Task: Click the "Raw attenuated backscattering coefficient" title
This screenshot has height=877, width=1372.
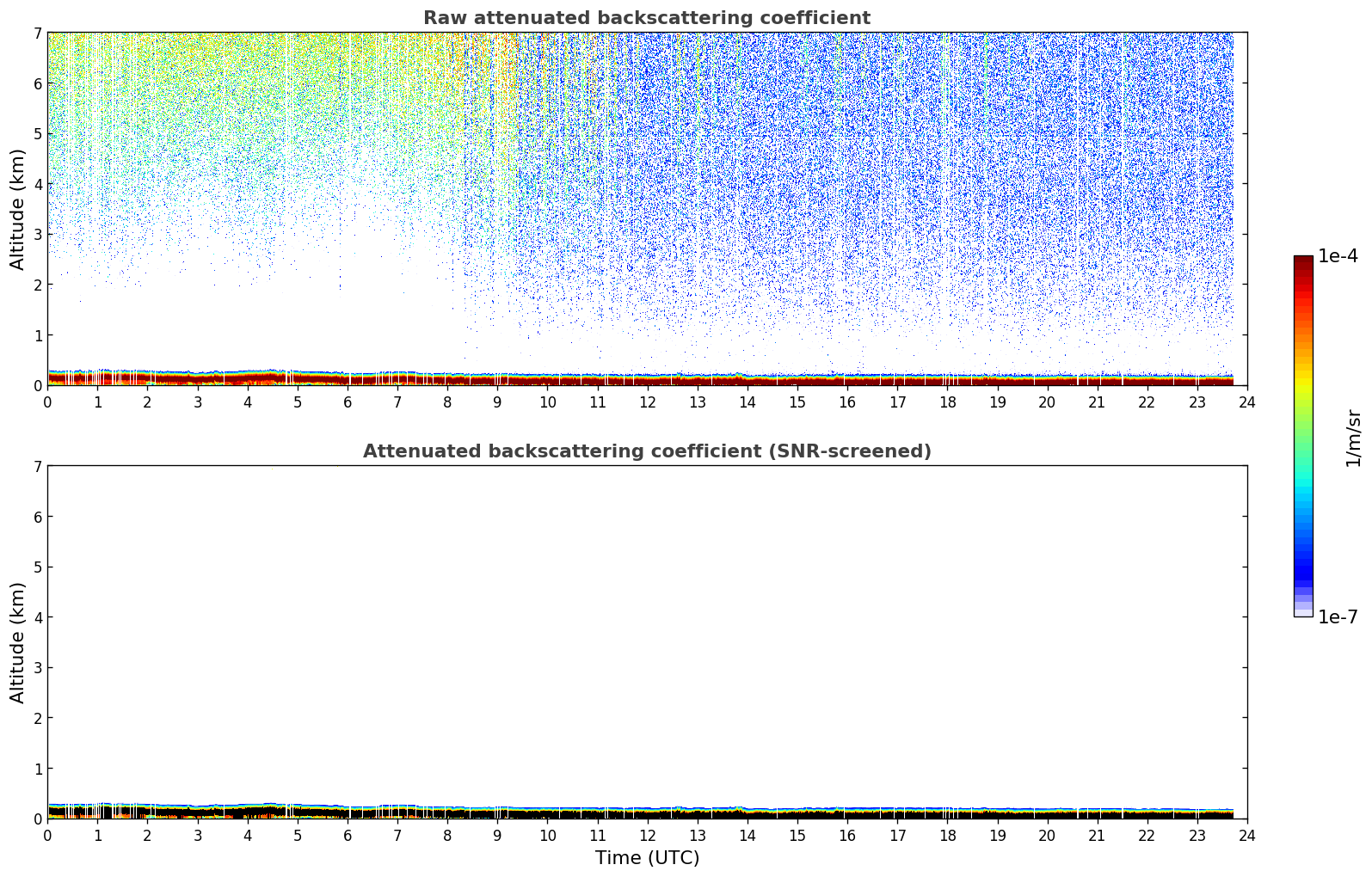Action: click(647, 18)
